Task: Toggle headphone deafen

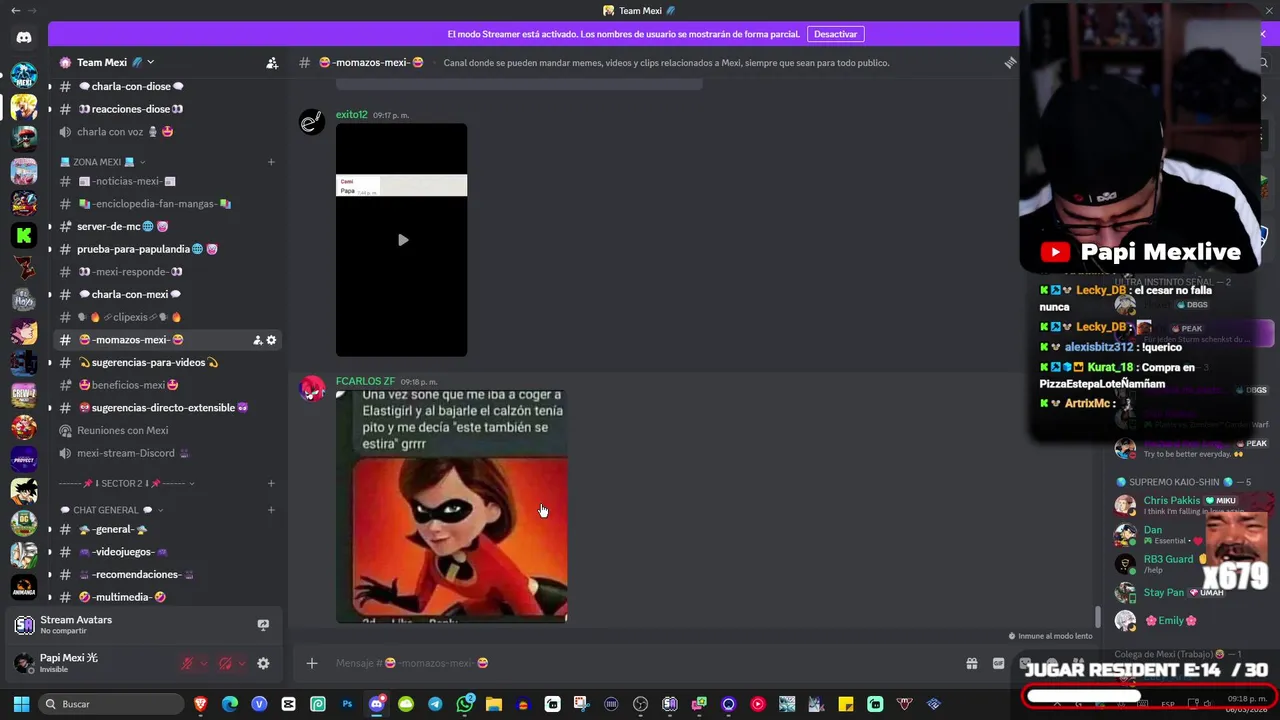Action: coord(225,663)
